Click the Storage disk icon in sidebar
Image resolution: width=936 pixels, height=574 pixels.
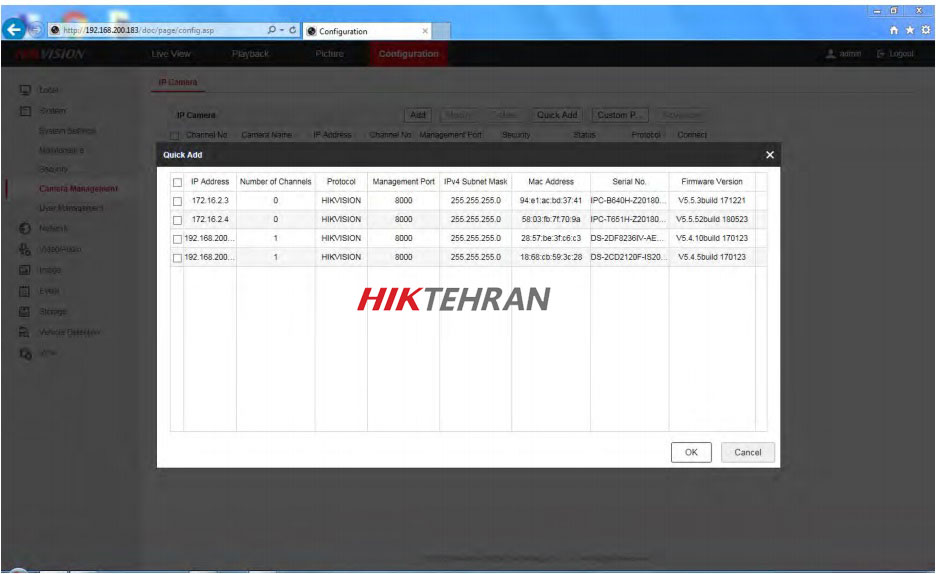click(x=25, y=311)
